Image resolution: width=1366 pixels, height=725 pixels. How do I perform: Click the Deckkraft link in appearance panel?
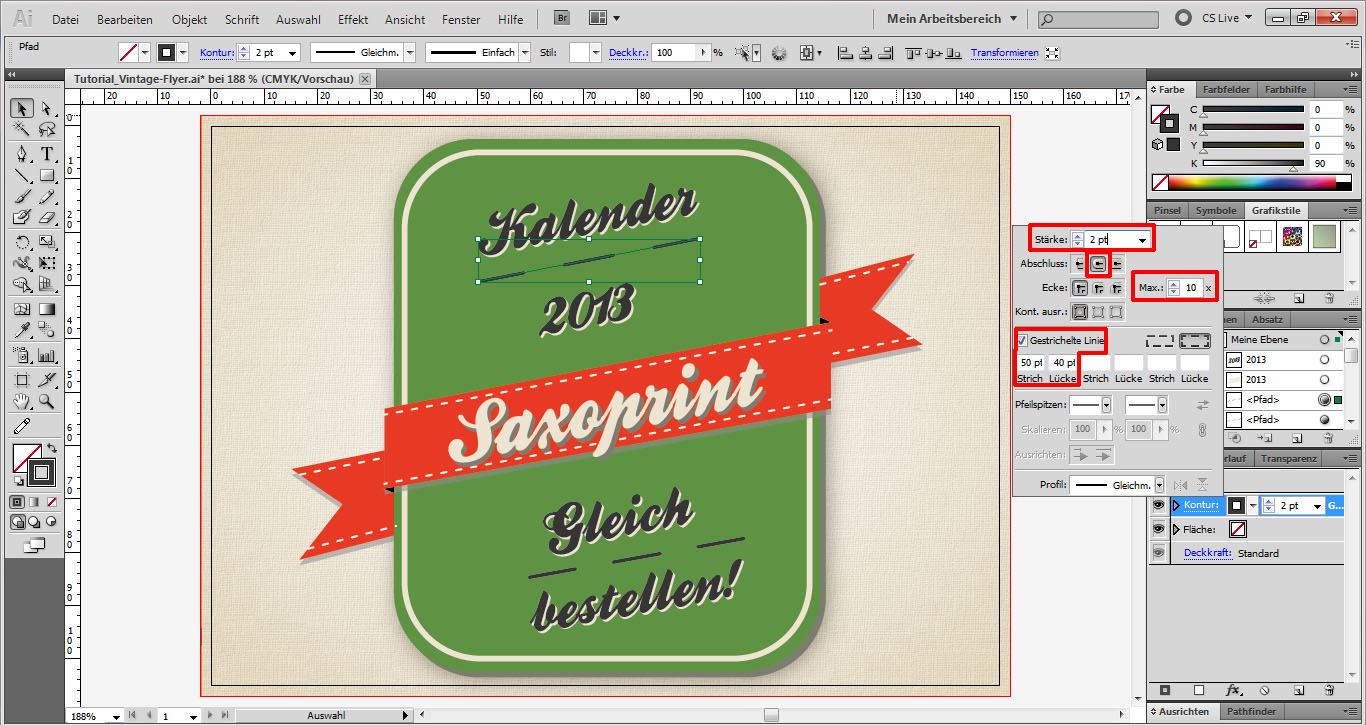pos(1207,553)
